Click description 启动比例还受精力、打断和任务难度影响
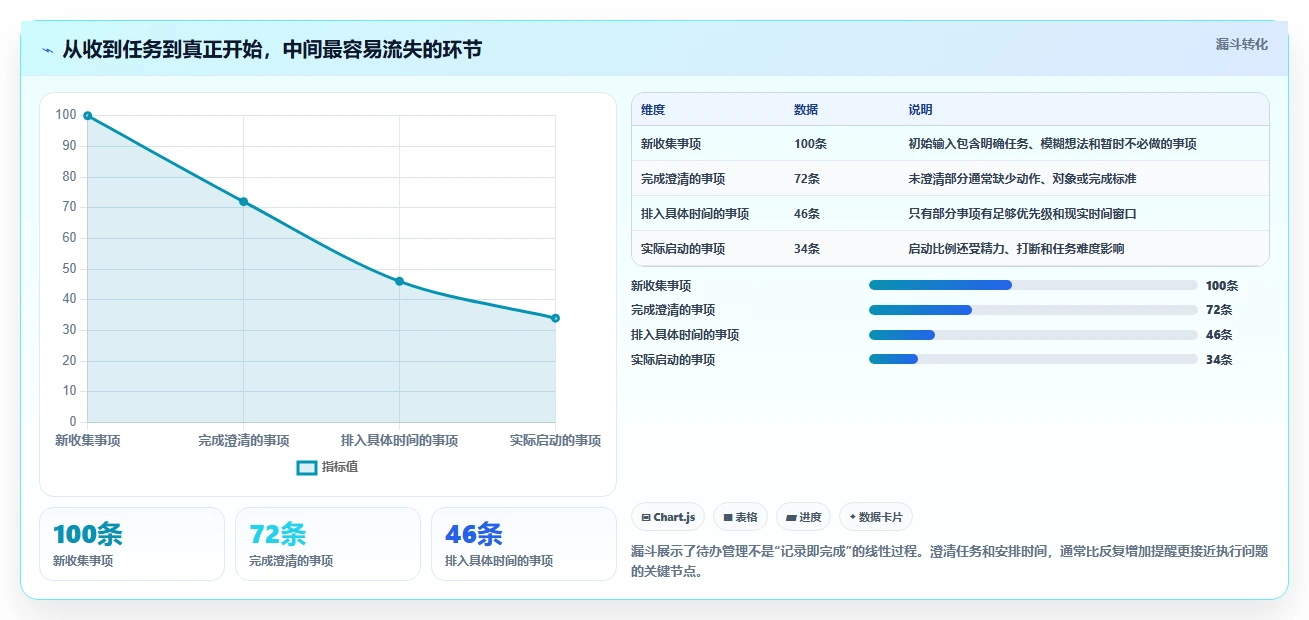Screen dimensions: 1309x620 coord(1016,249)
